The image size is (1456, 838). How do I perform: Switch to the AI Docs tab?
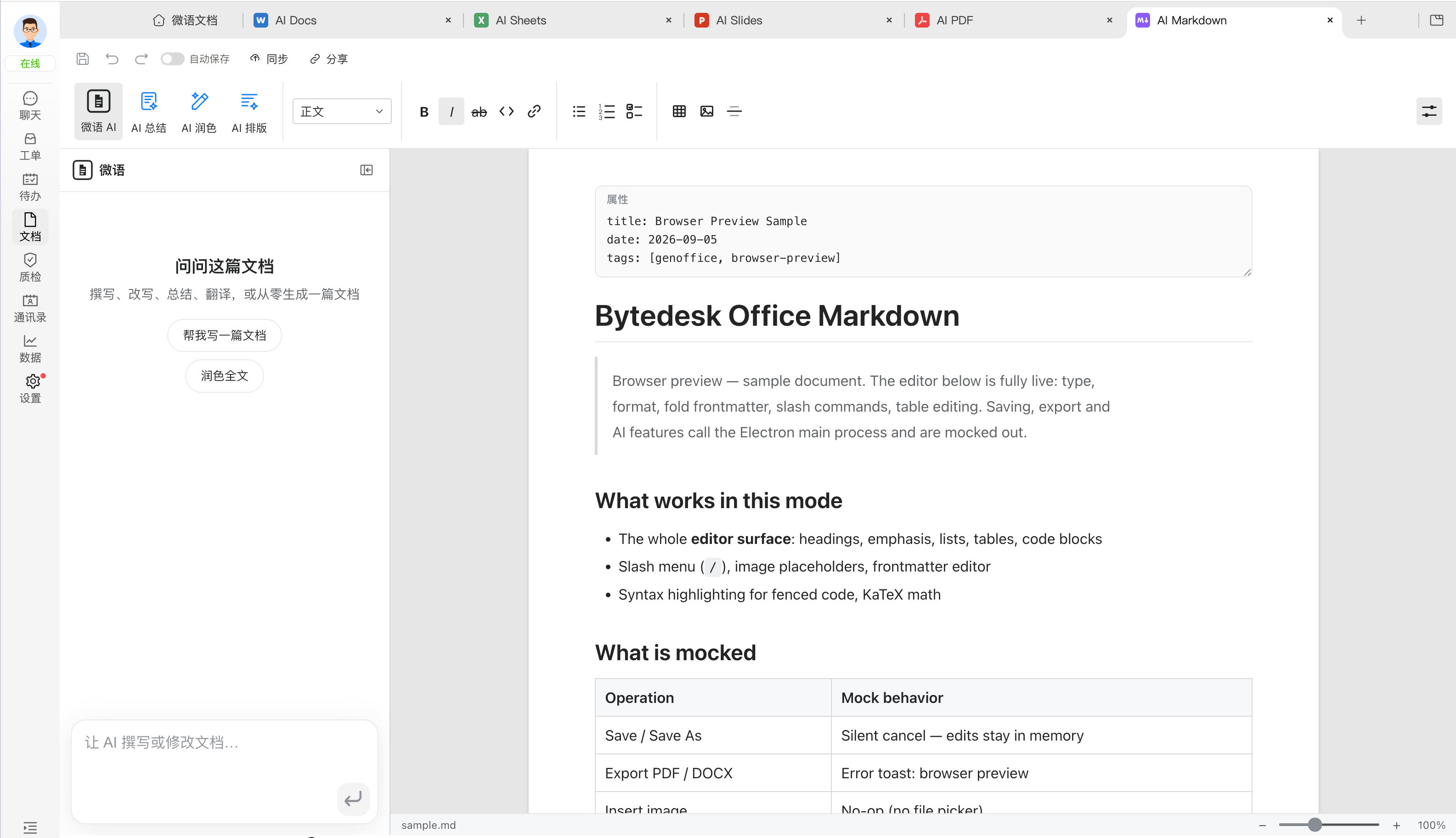click(353, 20)
